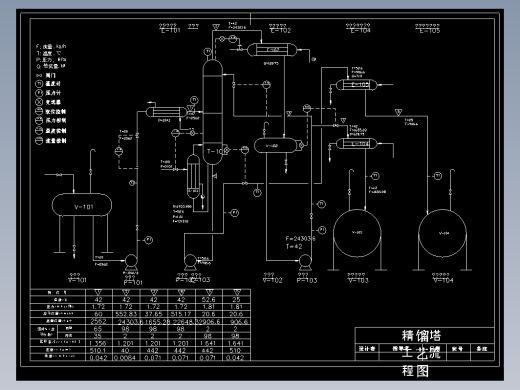Image resolution: width=520 pixels, height=390 pixels.
Task: Select table cell 1.356
Action: (x=98, y=343)
